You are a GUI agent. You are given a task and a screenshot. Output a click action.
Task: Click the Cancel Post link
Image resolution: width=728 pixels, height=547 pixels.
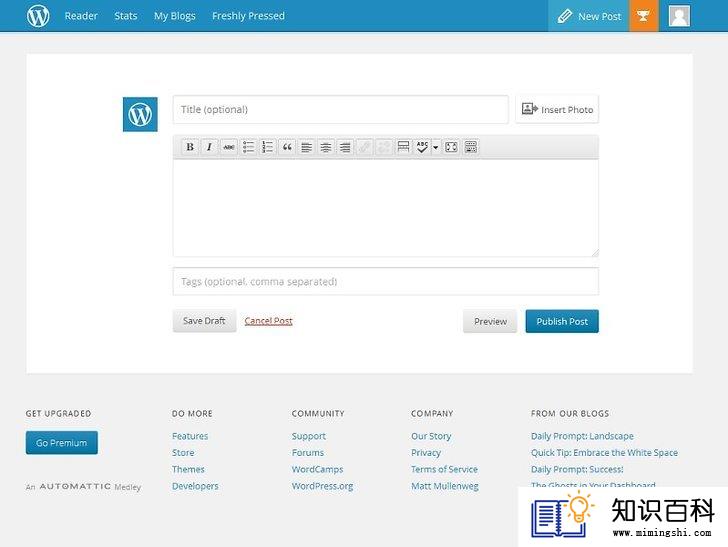tap(268, 321)
